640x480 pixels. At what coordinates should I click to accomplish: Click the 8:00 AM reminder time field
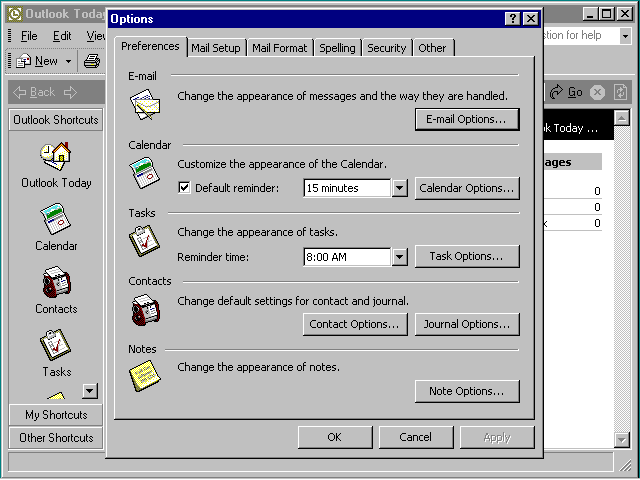[x=347, y=257]
